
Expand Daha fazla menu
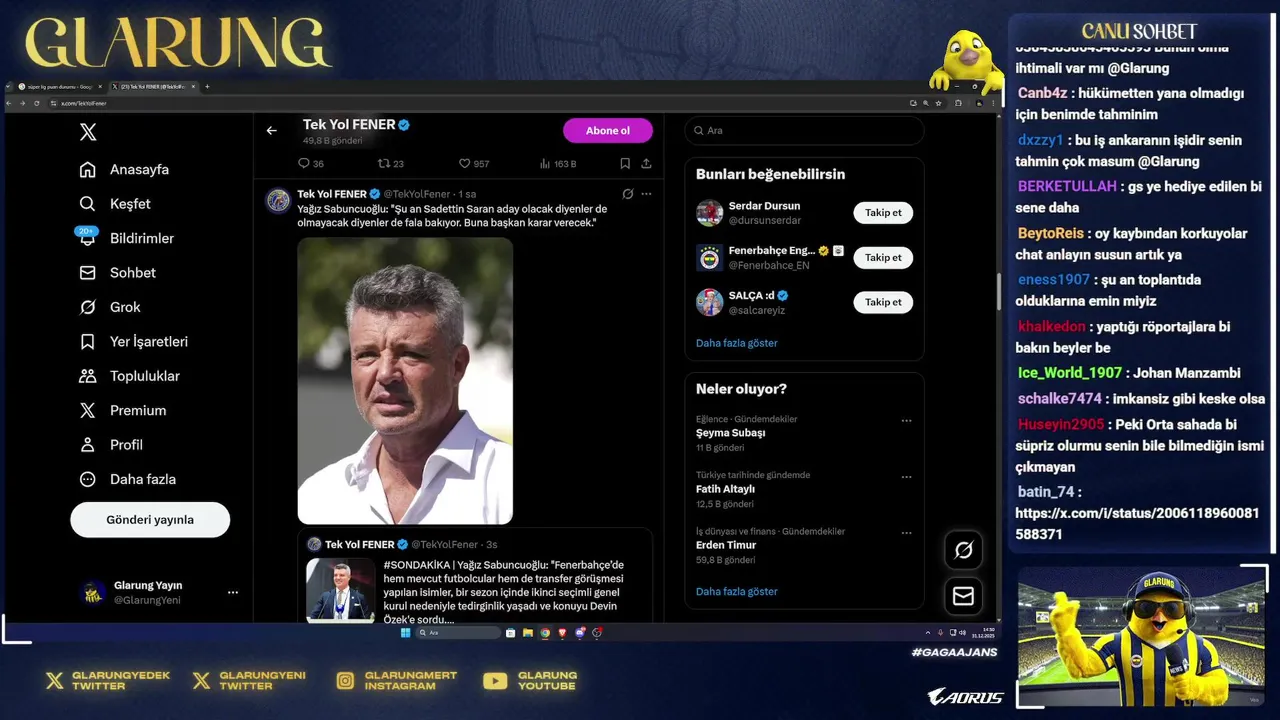[128, 479]
